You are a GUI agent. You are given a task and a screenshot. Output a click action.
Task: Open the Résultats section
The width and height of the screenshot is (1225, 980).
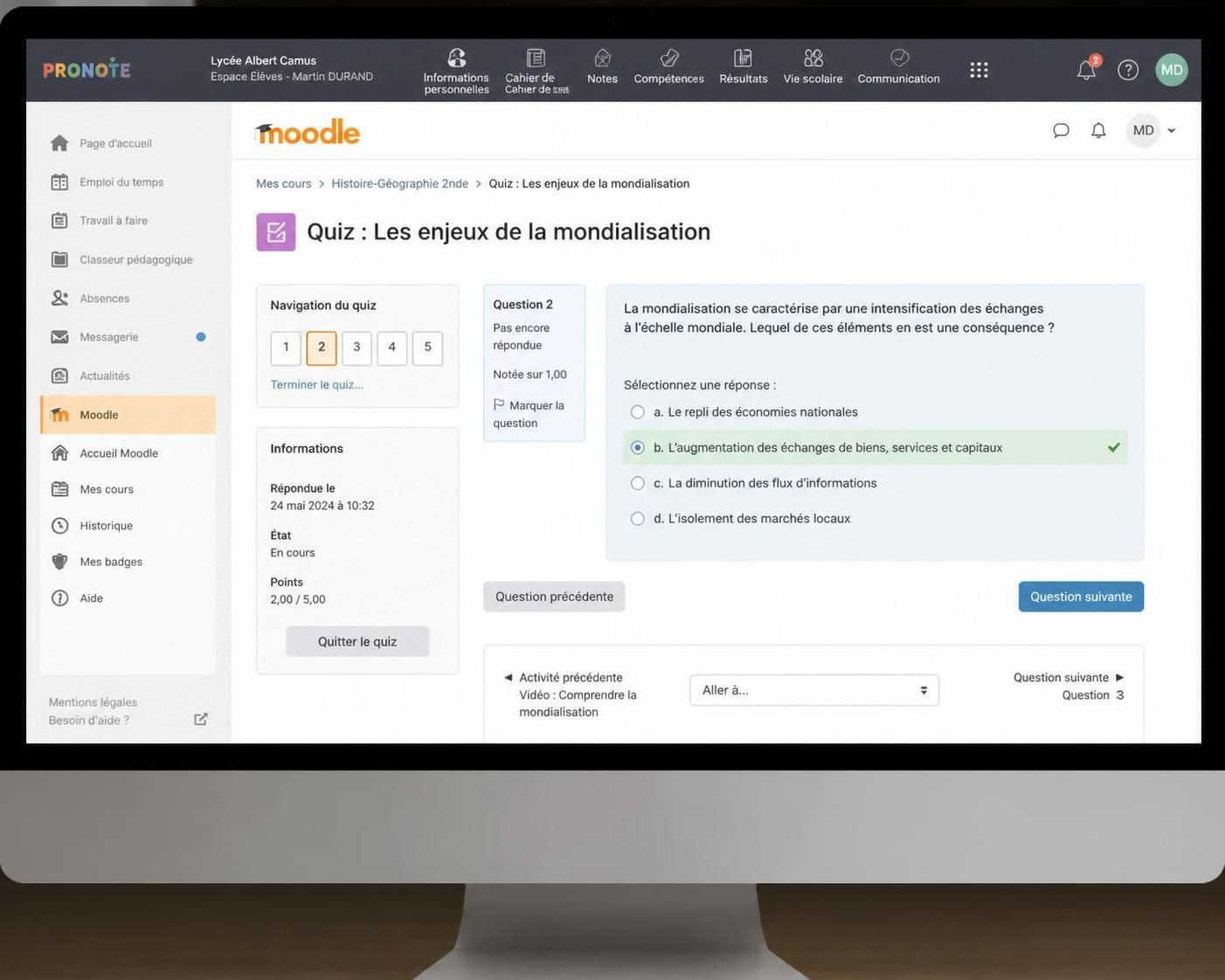(743, 67)
